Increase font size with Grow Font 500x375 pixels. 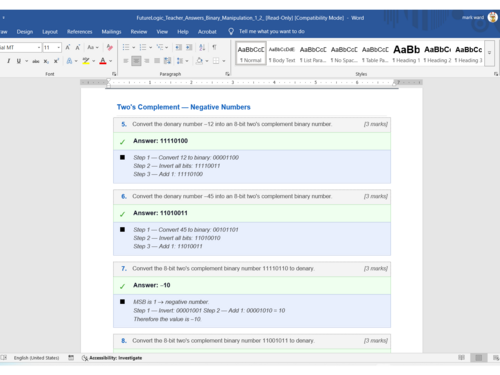[x=68, y=47]
